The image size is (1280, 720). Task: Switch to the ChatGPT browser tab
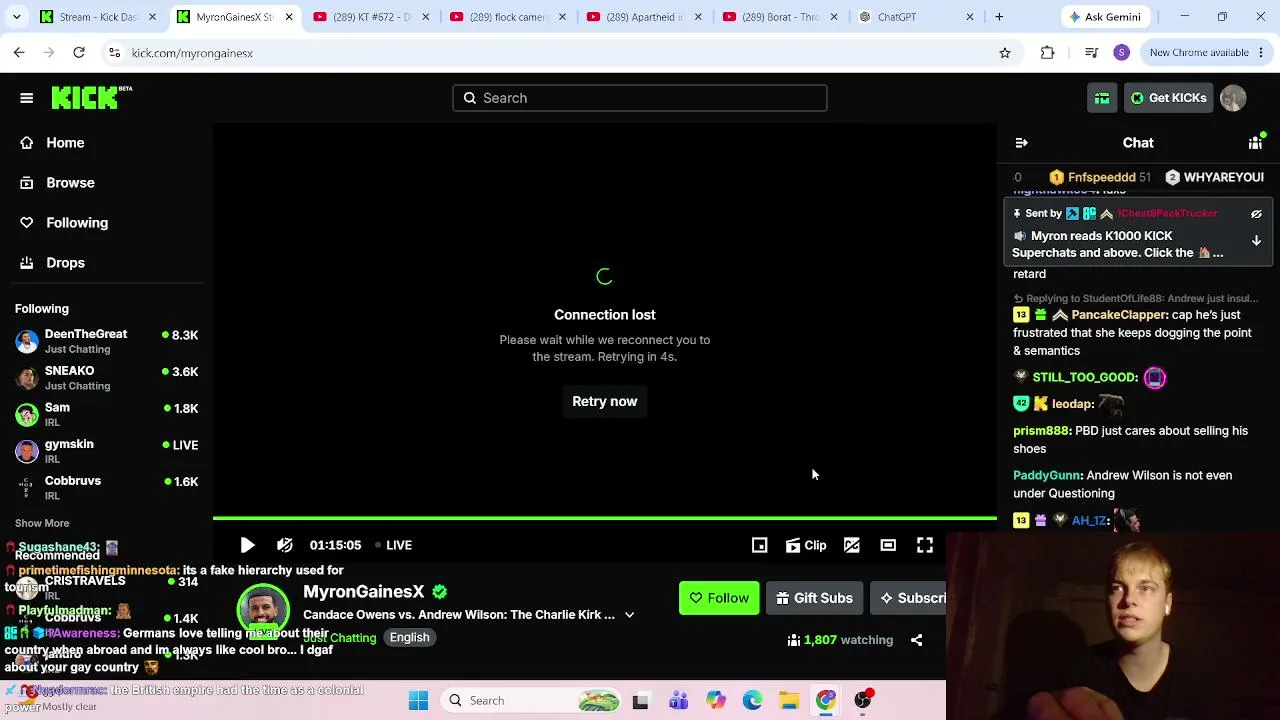pos(916,17)
